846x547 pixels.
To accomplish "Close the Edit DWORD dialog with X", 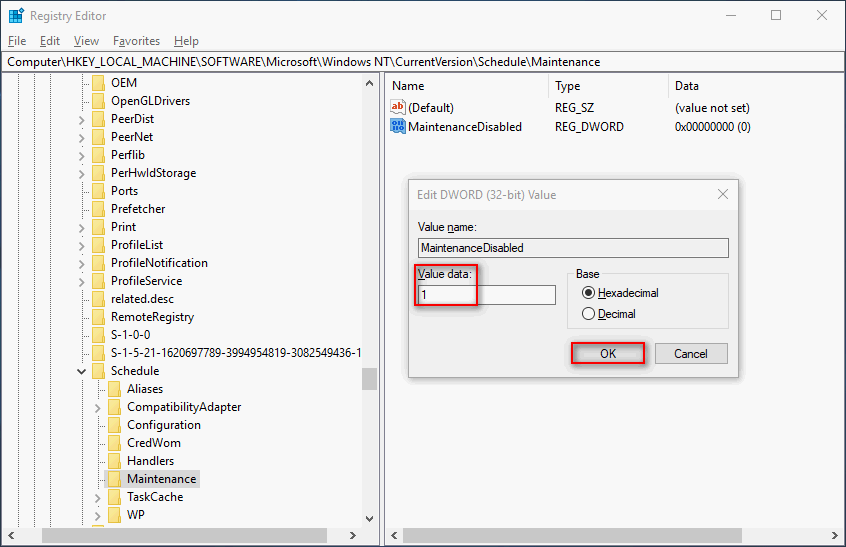I will pos(721,194).
